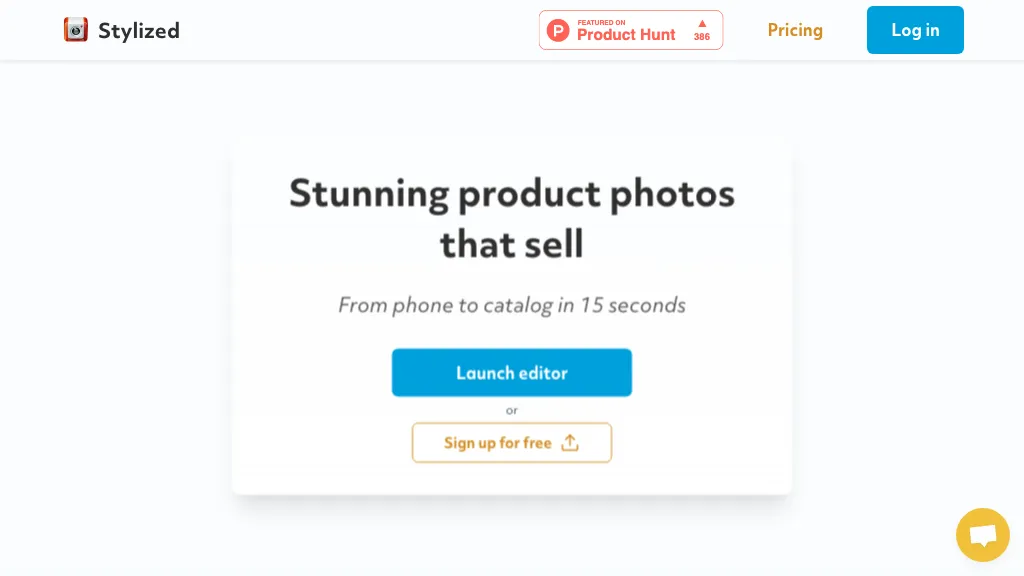
Task: Click the Product Hunt 'P' circle logo
Action: click(558, 30)
